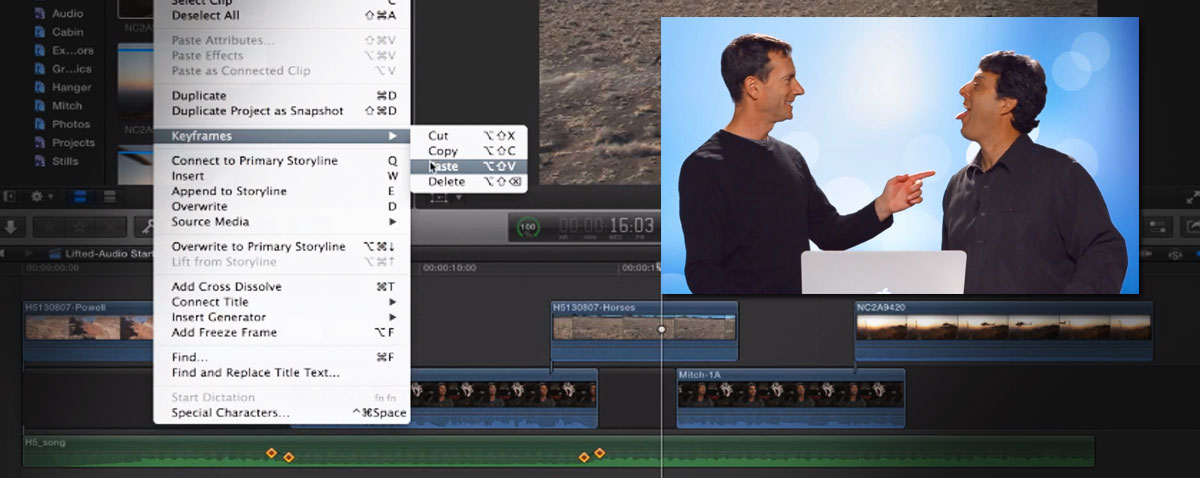Select Paste in the Keyframes submenu

pyautogui.click(x=469, y=166)
